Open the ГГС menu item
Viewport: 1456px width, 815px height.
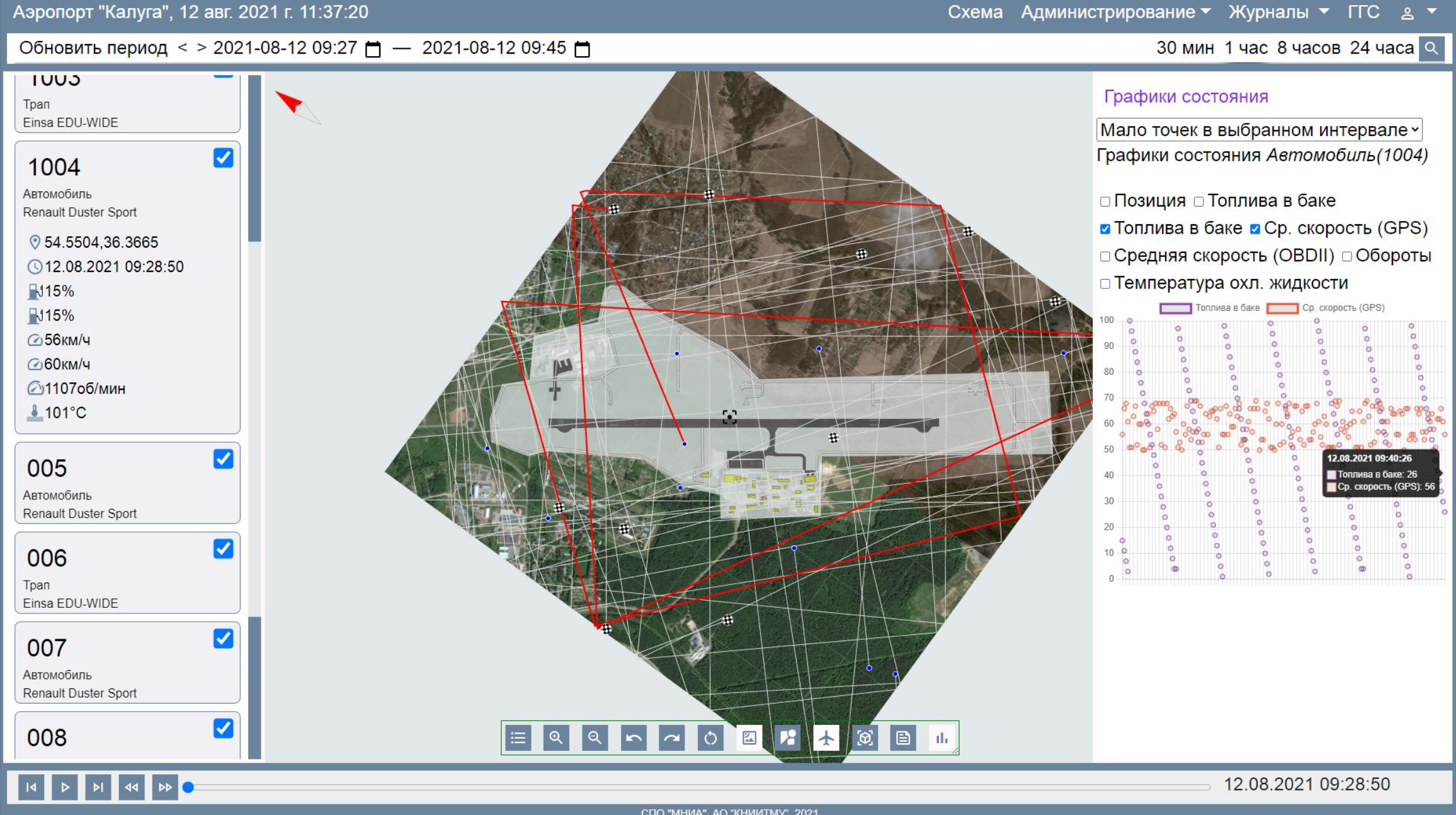[1363, 12]
